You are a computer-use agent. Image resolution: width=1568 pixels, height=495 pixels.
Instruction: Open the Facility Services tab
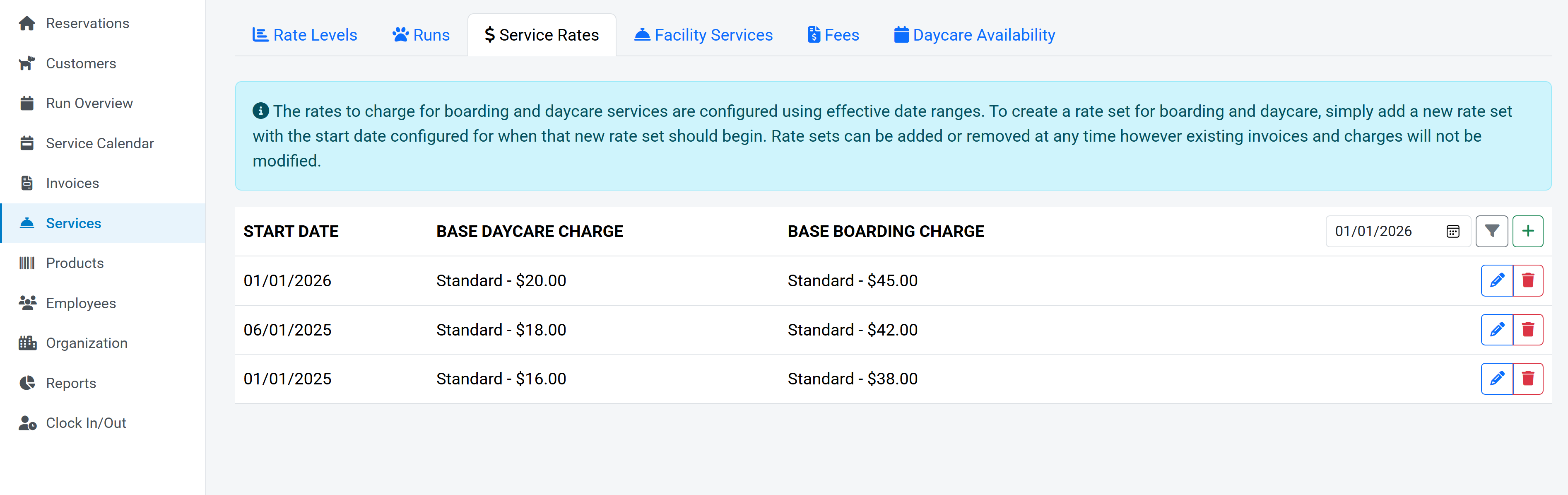pyautogui.click(x=703, y=35)
